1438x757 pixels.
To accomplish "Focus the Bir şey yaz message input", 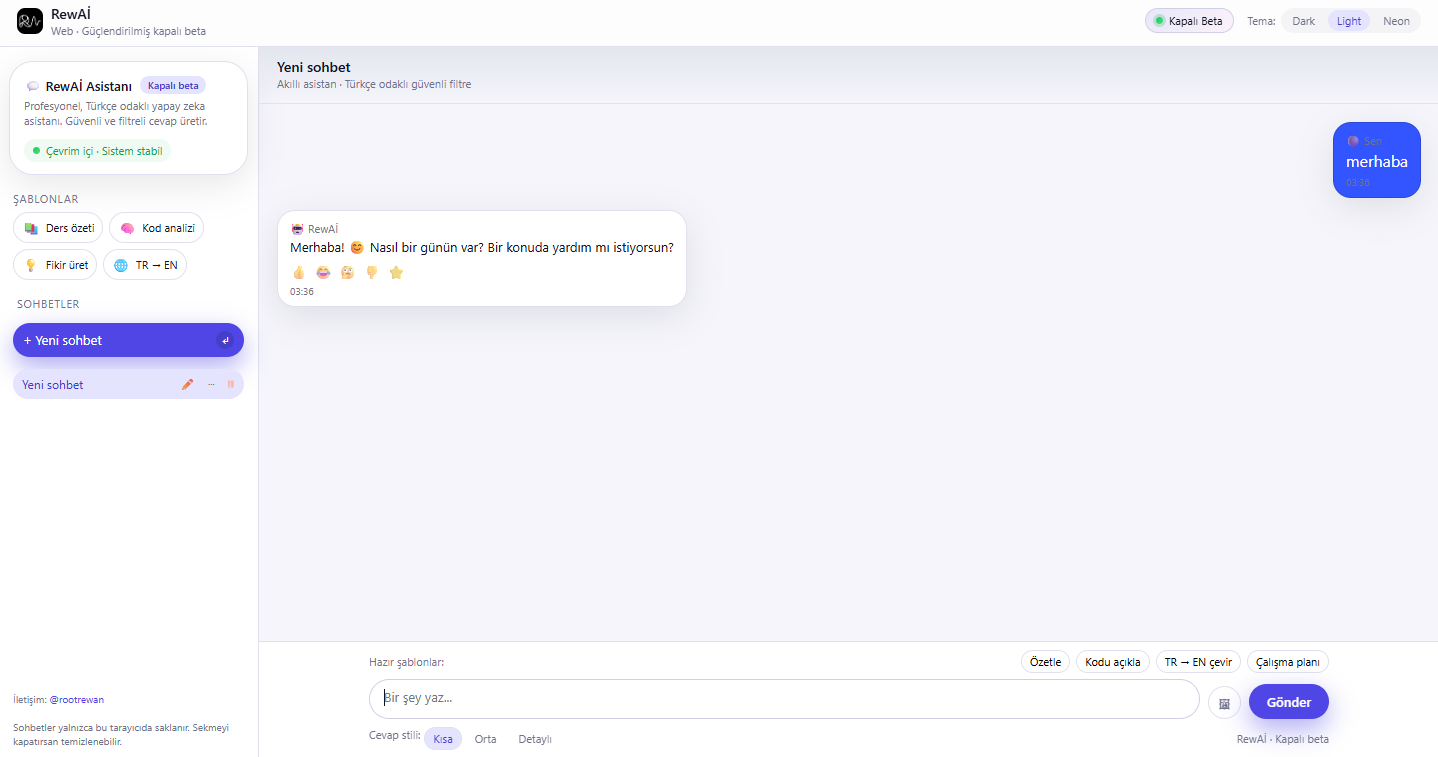I will pyautogui.click(x=784, y=699).
